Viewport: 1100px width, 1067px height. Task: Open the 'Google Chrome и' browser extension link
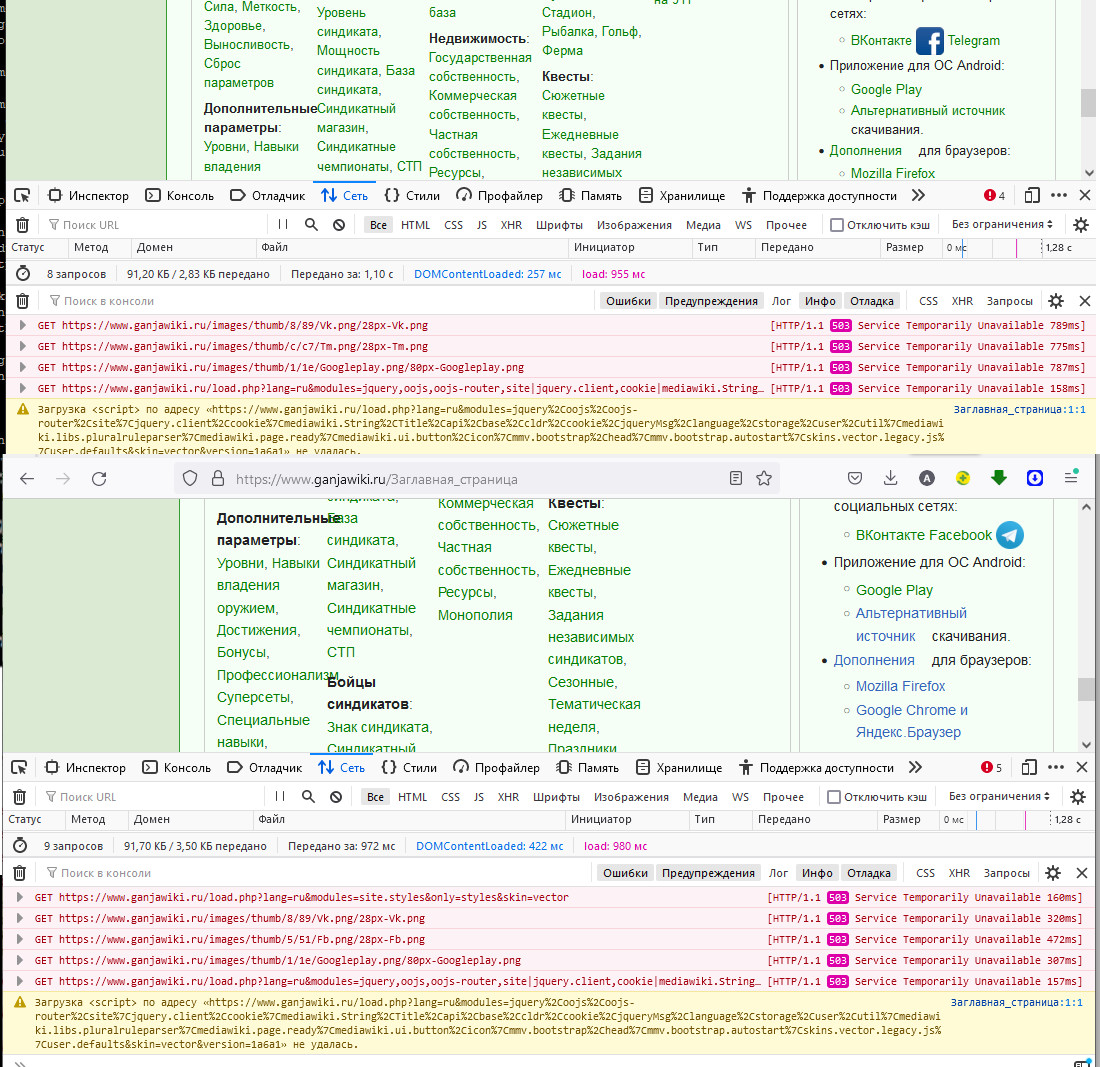[911, 710]
